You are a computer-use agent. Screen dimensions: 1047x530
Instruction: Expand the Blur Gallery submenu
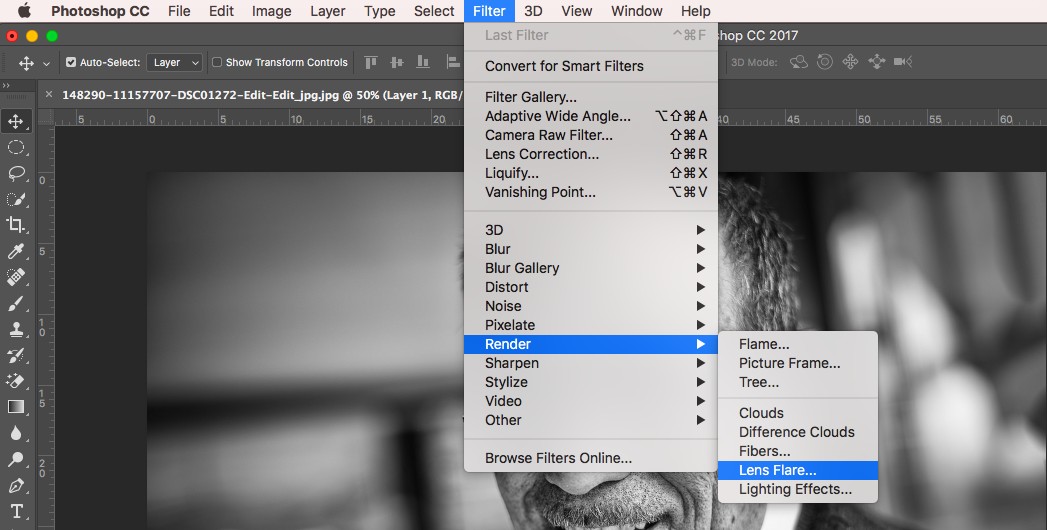pos(591,268)
